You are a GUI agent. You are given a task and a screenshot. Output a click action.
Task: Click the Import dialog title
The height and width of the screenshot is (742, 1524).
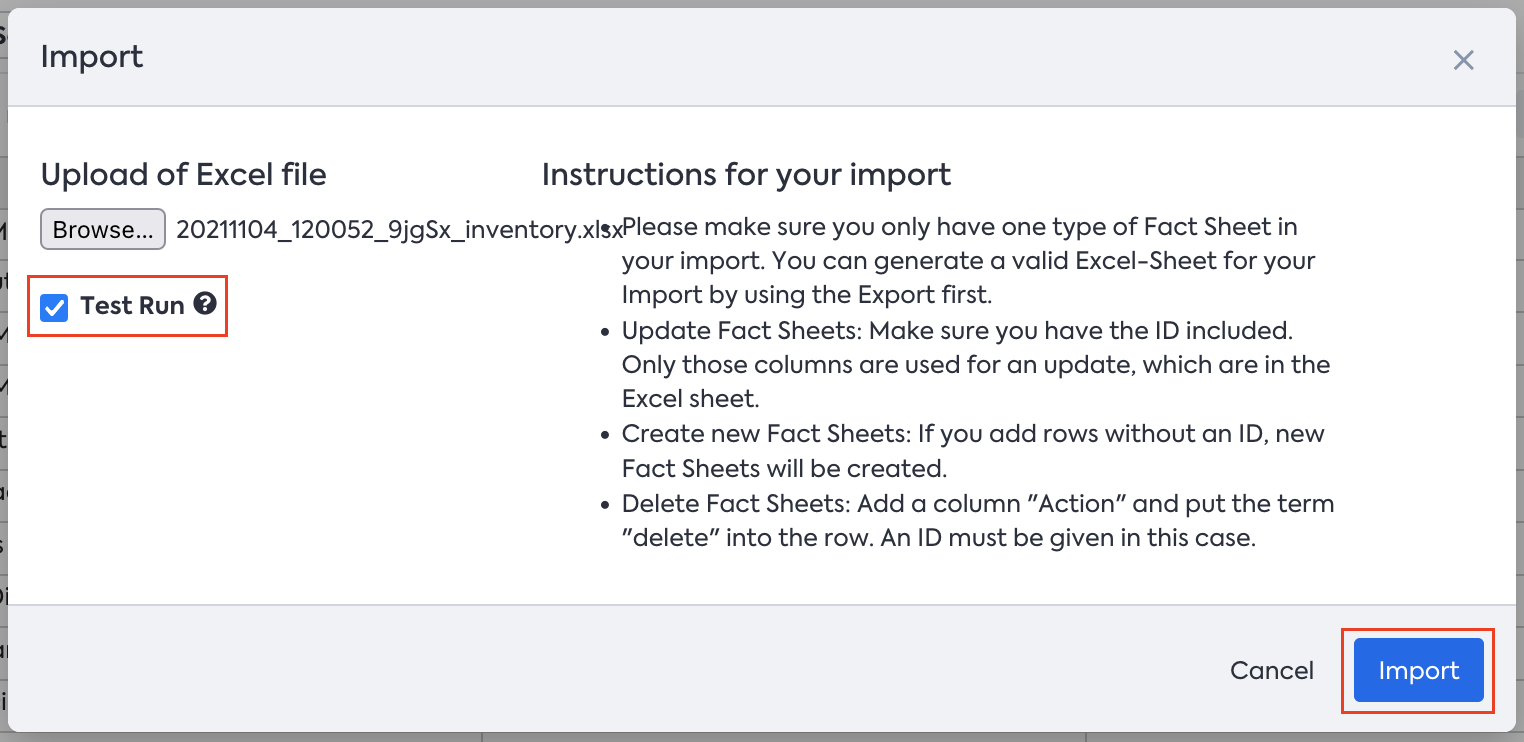coord(92,57)
